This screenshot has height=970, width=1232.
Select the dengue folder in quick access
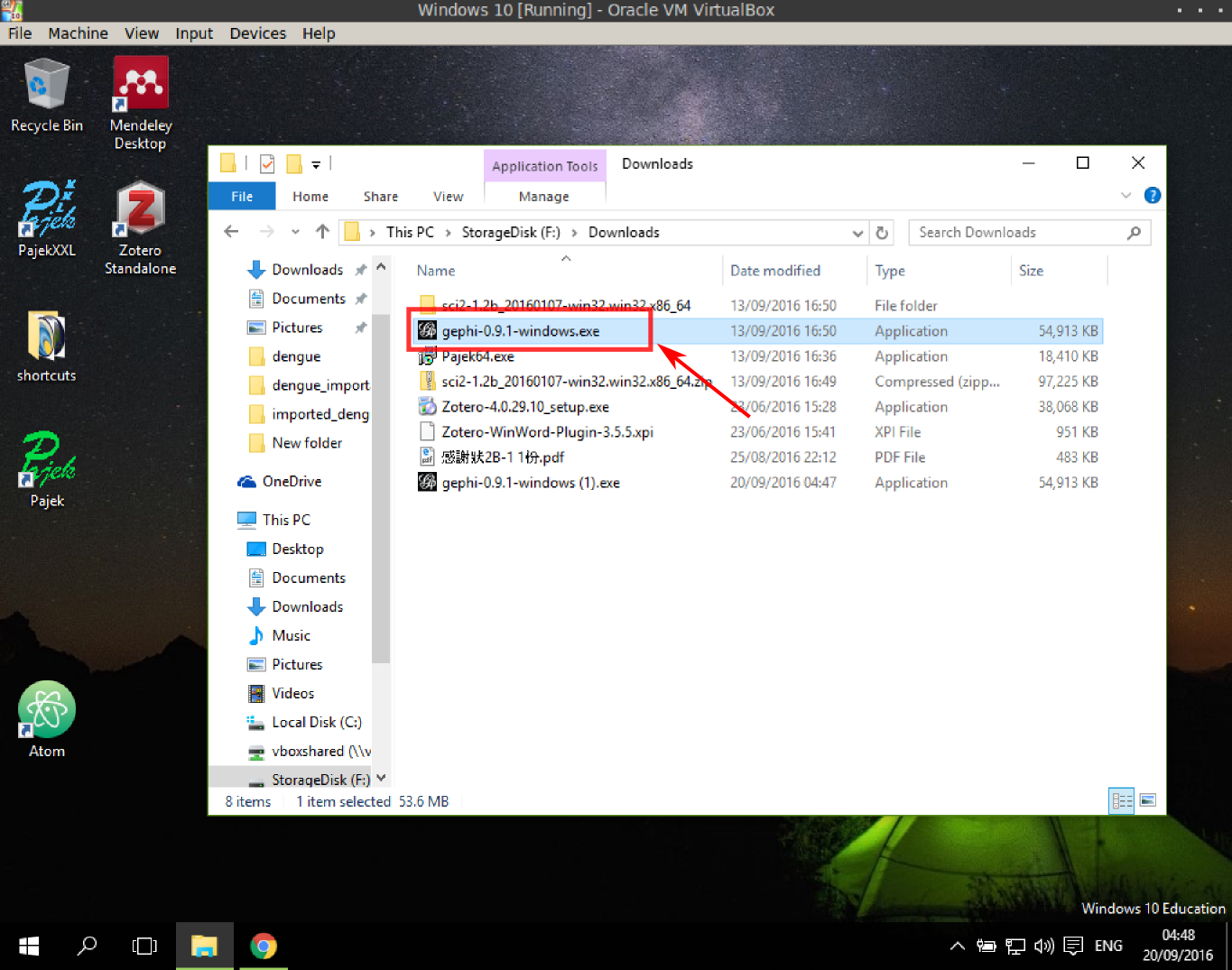(285, 356)
